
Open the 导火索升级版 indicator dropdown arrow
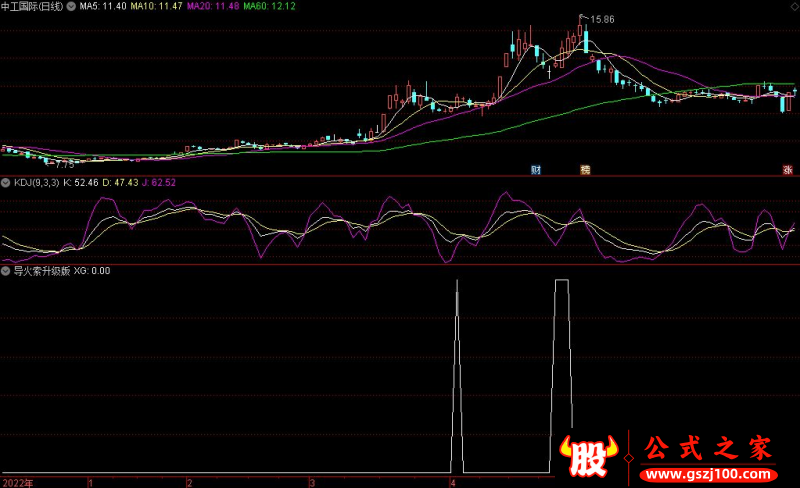[x=5, y=270]
